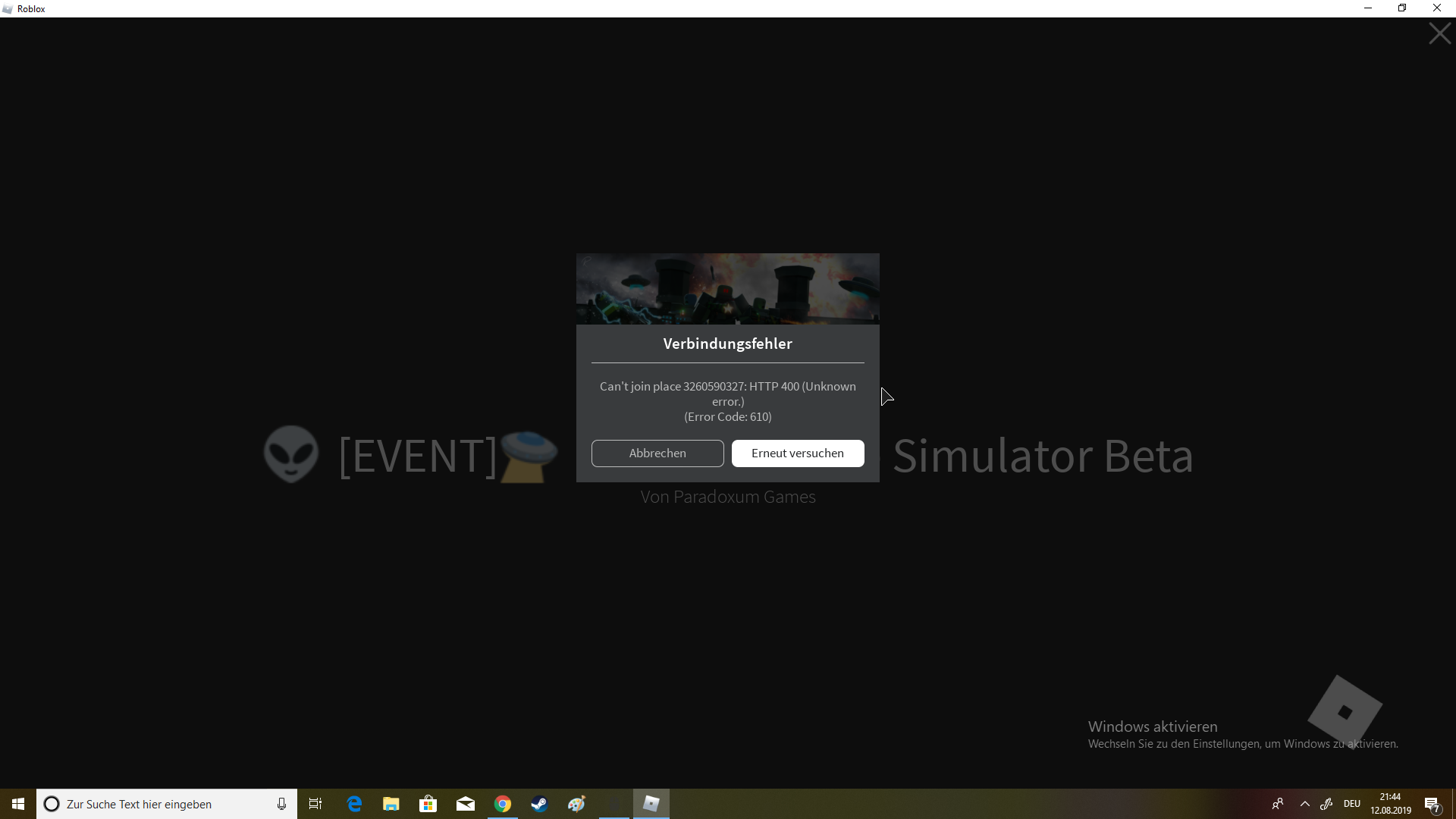This screenshot has height=819, width=1456.
Task: Expand the hidden system tray icons
Action: 1305,804
